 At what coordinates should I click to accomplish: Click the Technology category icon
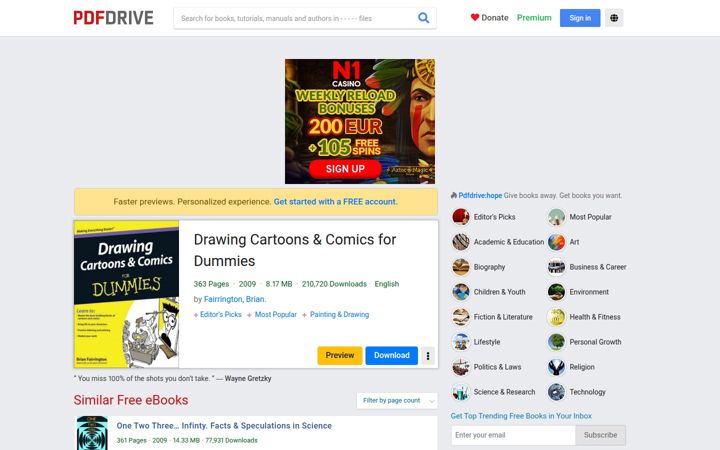(556, 392)
